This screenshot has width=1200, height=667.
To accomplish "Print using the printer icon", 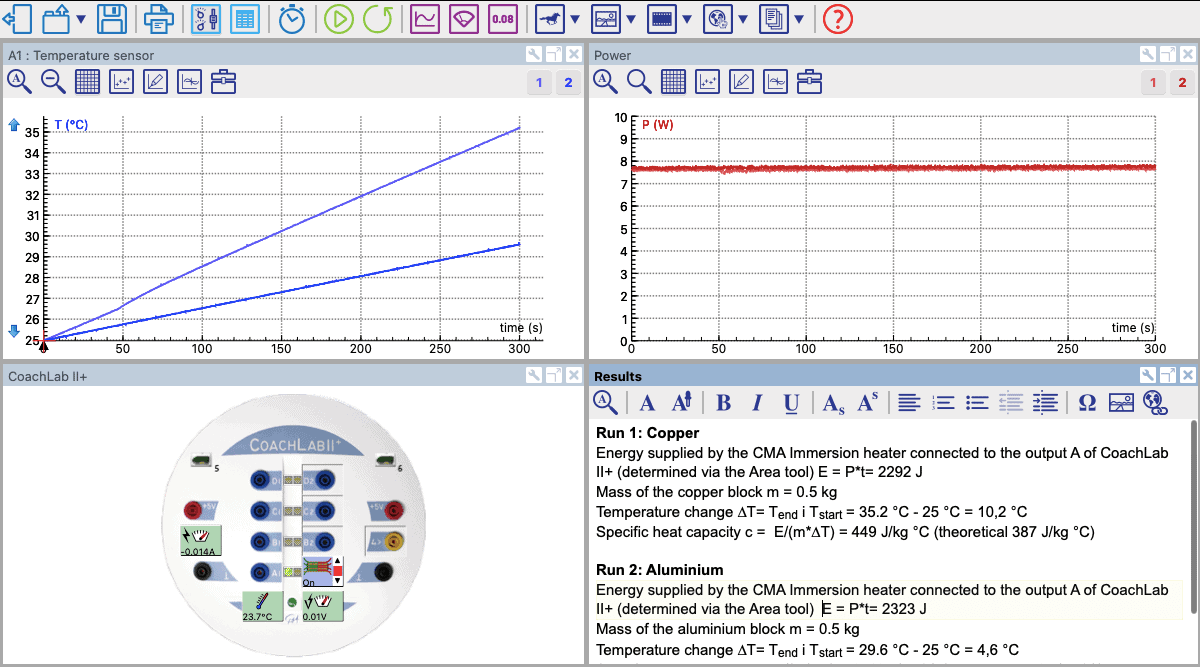I will point(158,19).
